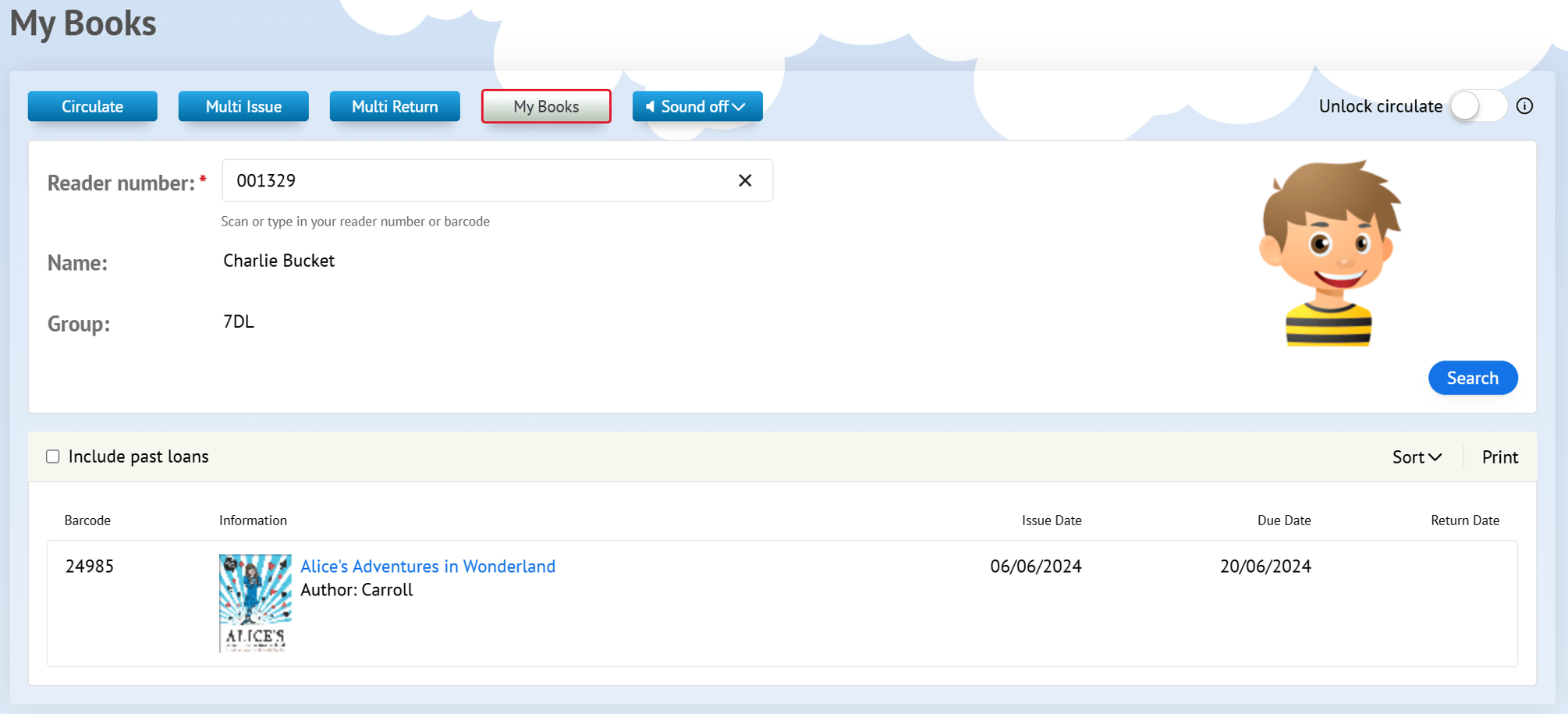Click the Barcode column header
Viewport: 1568px width, 714px height.
pos(87,520)
